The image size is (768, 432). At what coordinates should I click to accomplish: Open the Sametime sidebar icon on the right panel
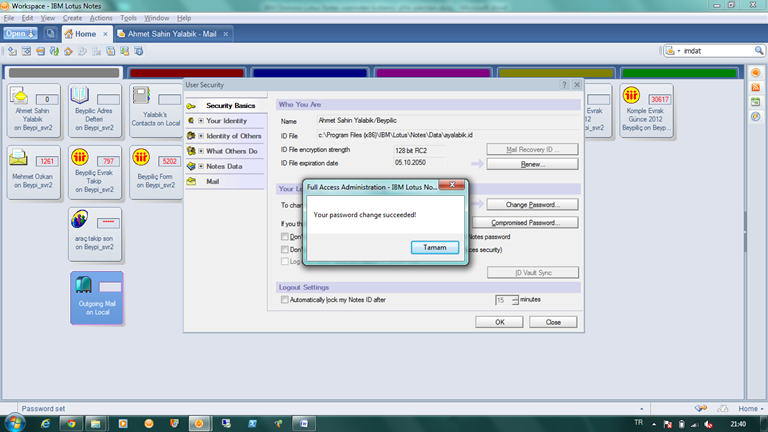[x=756, y=73]
